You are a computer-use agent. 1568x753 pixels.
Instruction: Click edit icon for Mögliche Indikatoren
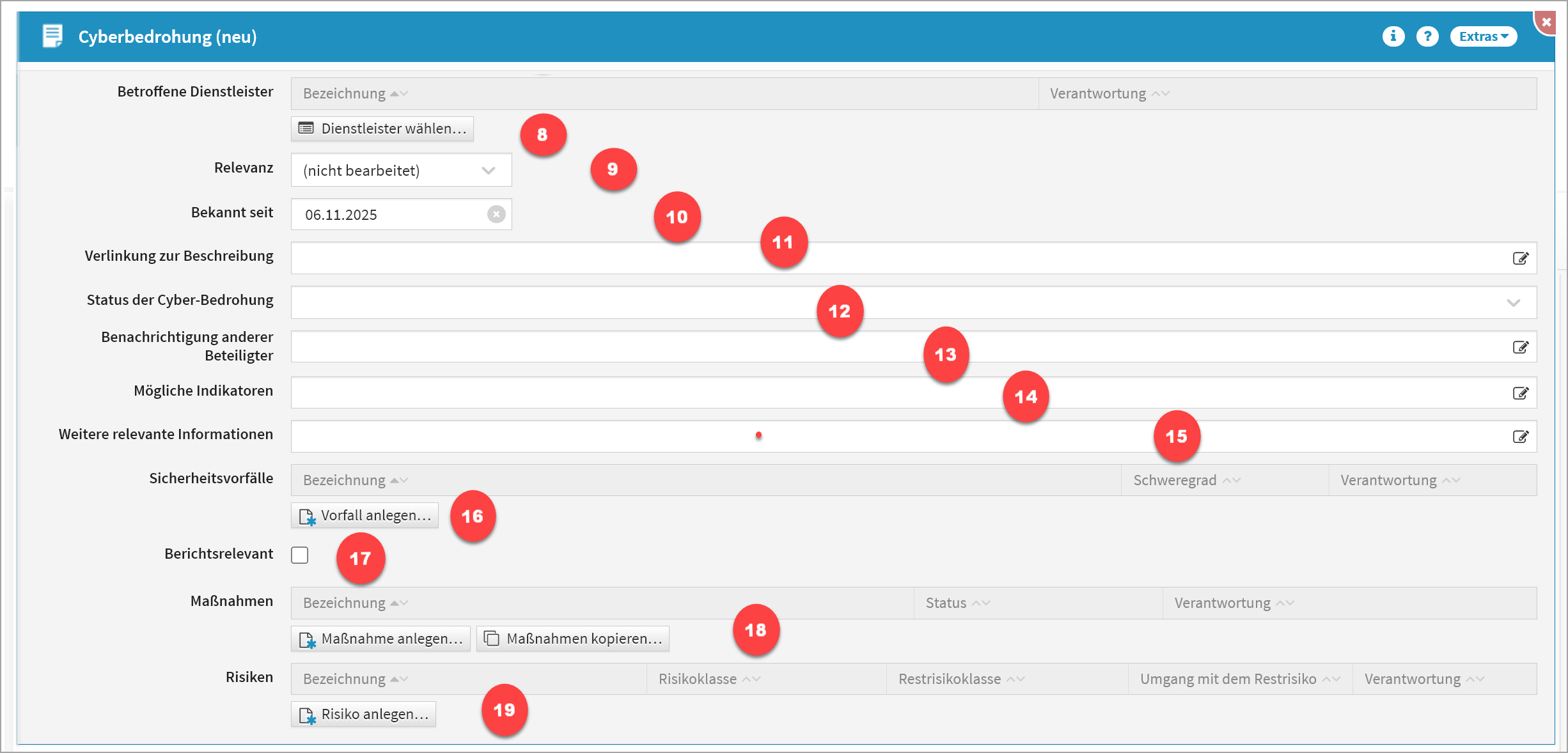coord(1520,393)
